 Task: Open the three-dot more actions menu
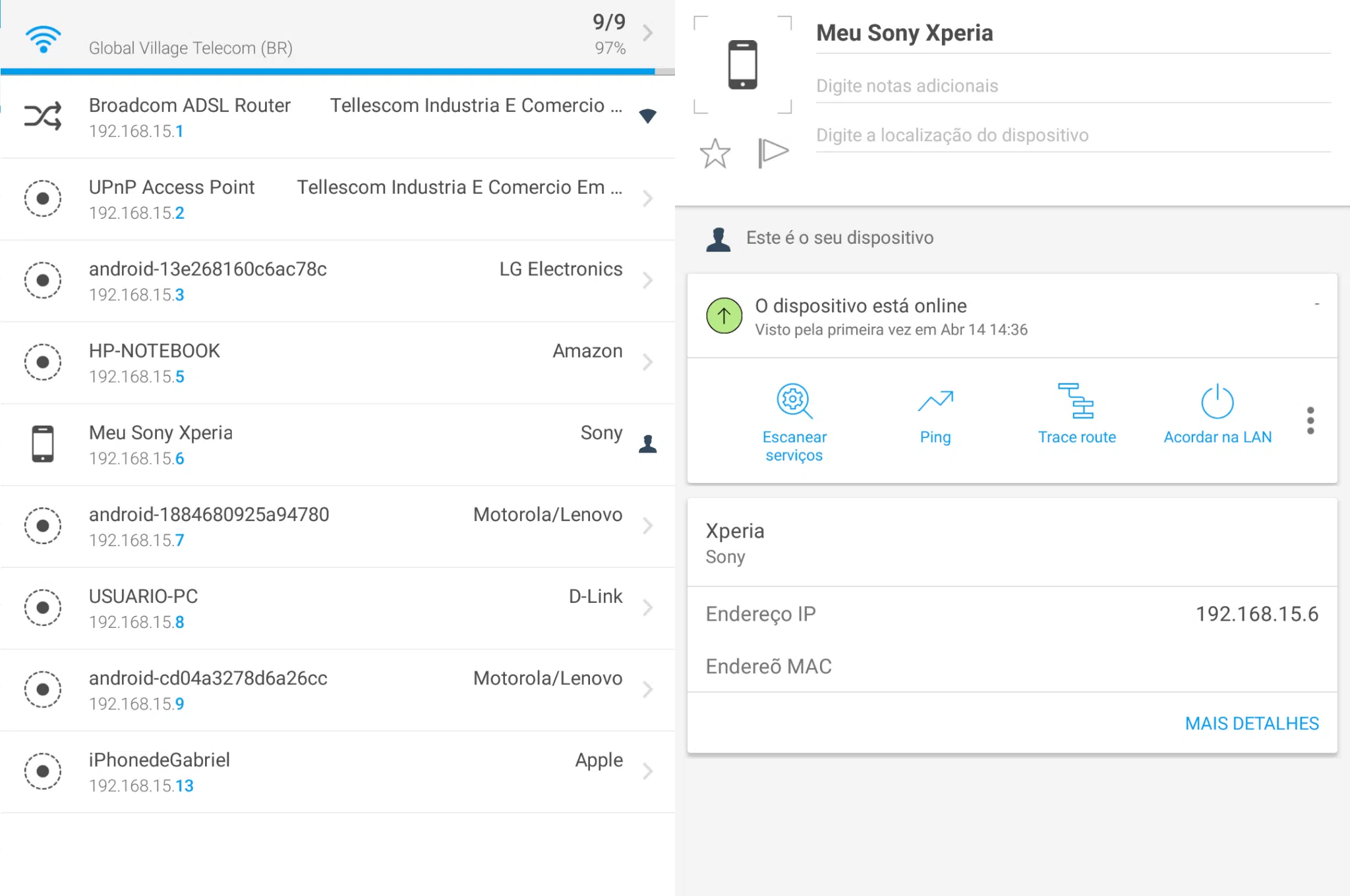1310,420
